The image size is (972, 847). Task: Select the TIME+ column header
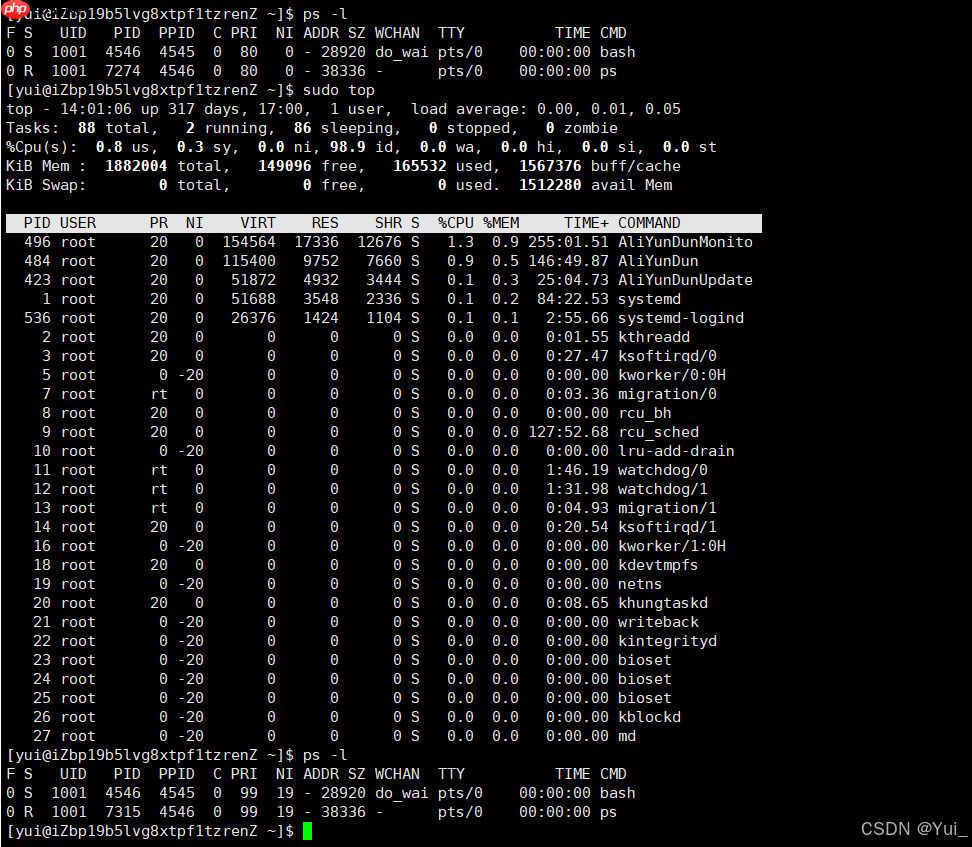click(586, 223)
